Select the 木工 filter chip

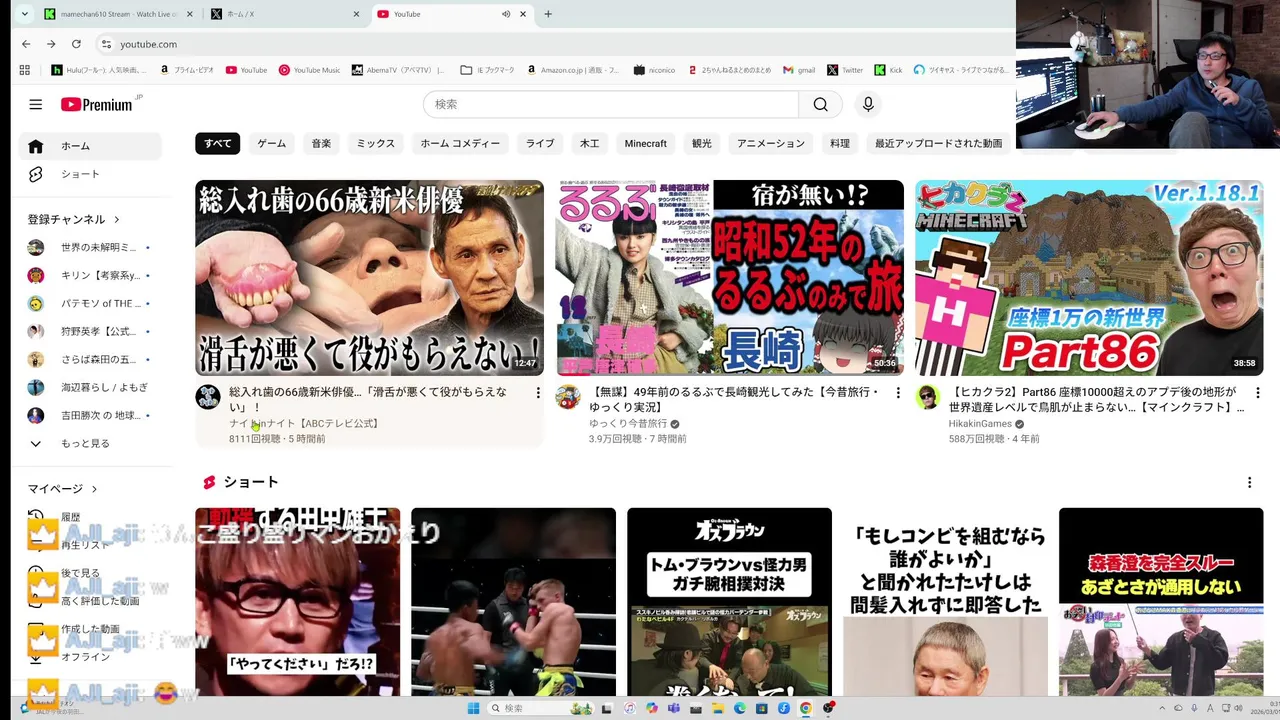click(x=590, y=143)
